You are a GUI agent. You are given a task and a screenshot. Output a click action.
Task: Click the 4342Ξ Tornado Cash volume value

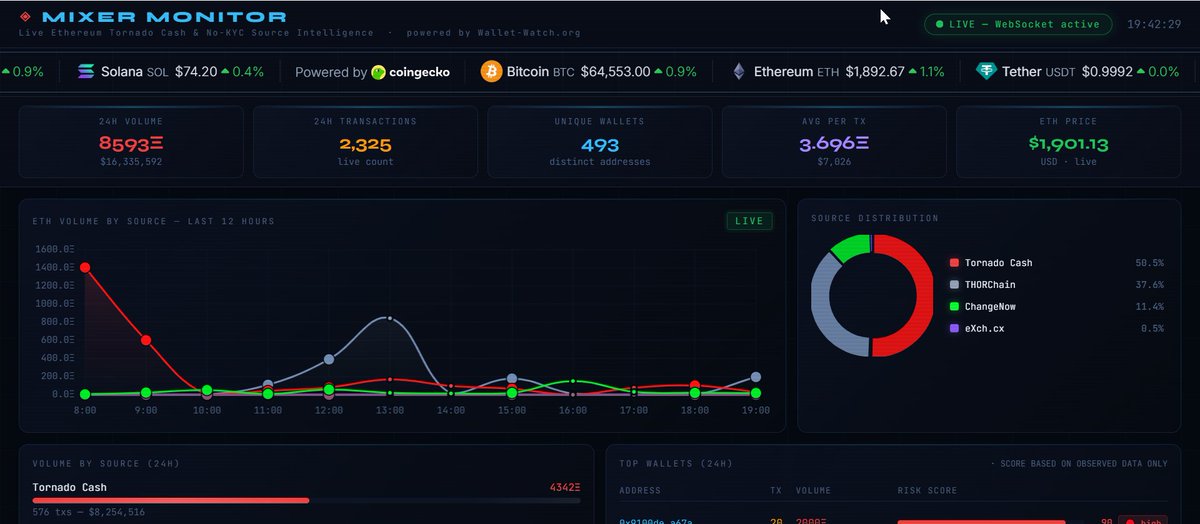pyautogui.click(x=565, y=487)
